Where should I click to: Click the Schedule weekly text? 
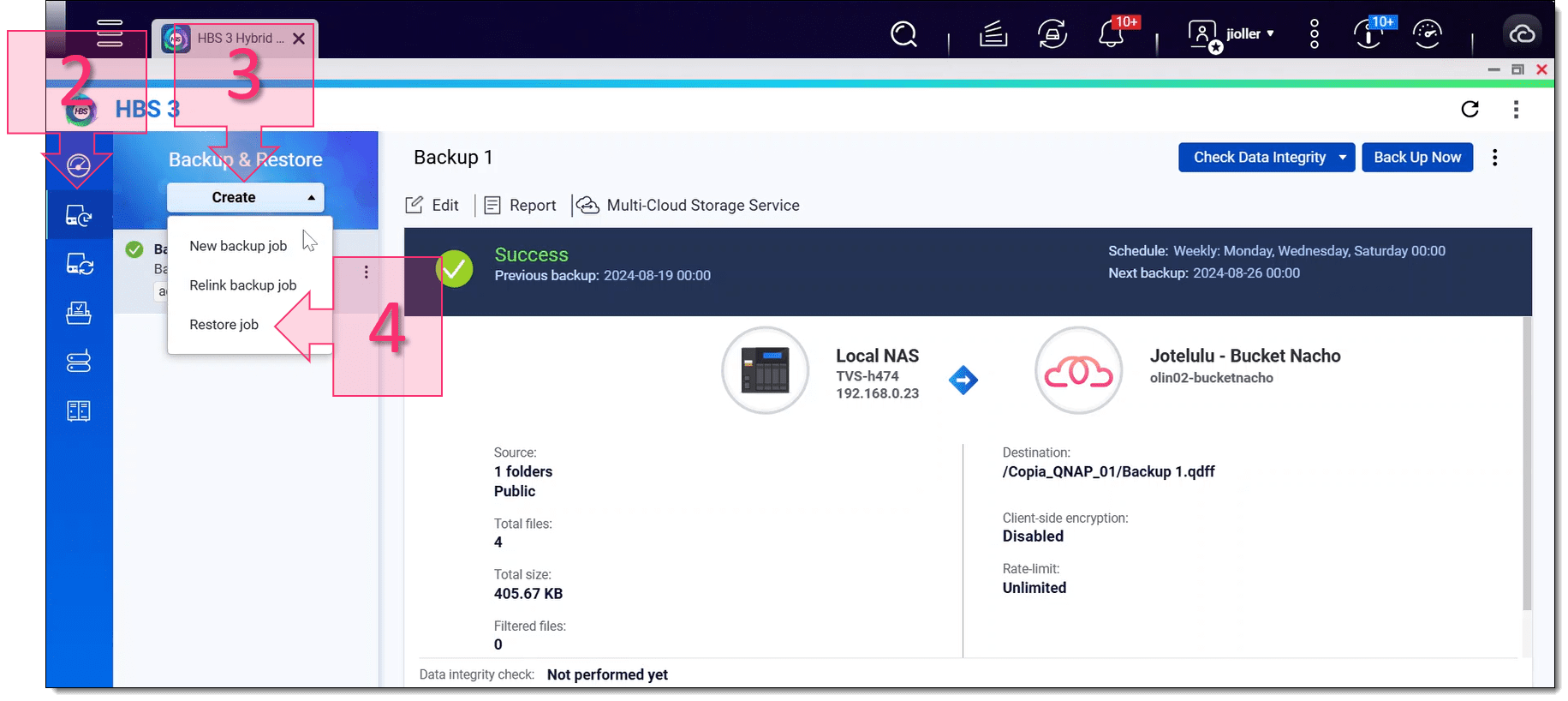pyautogui.click(x=1309, y=250)
